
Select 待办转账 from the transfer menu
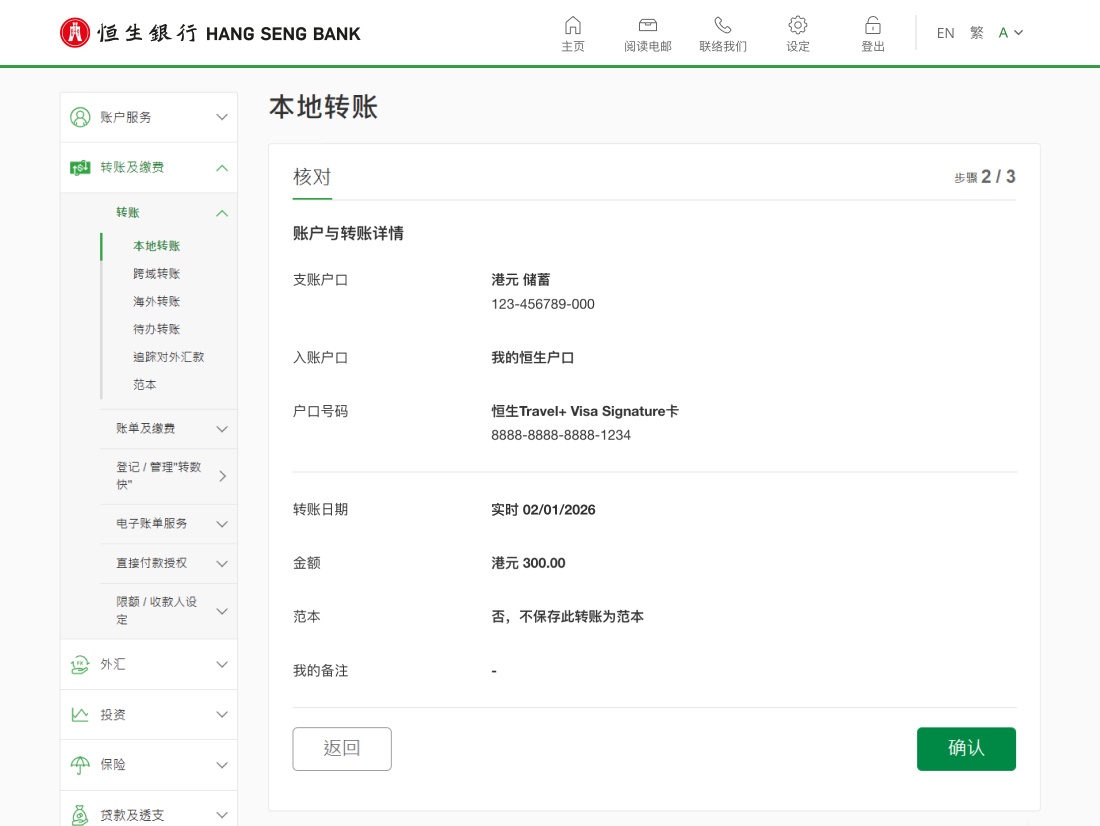click(x=155, y=329)
